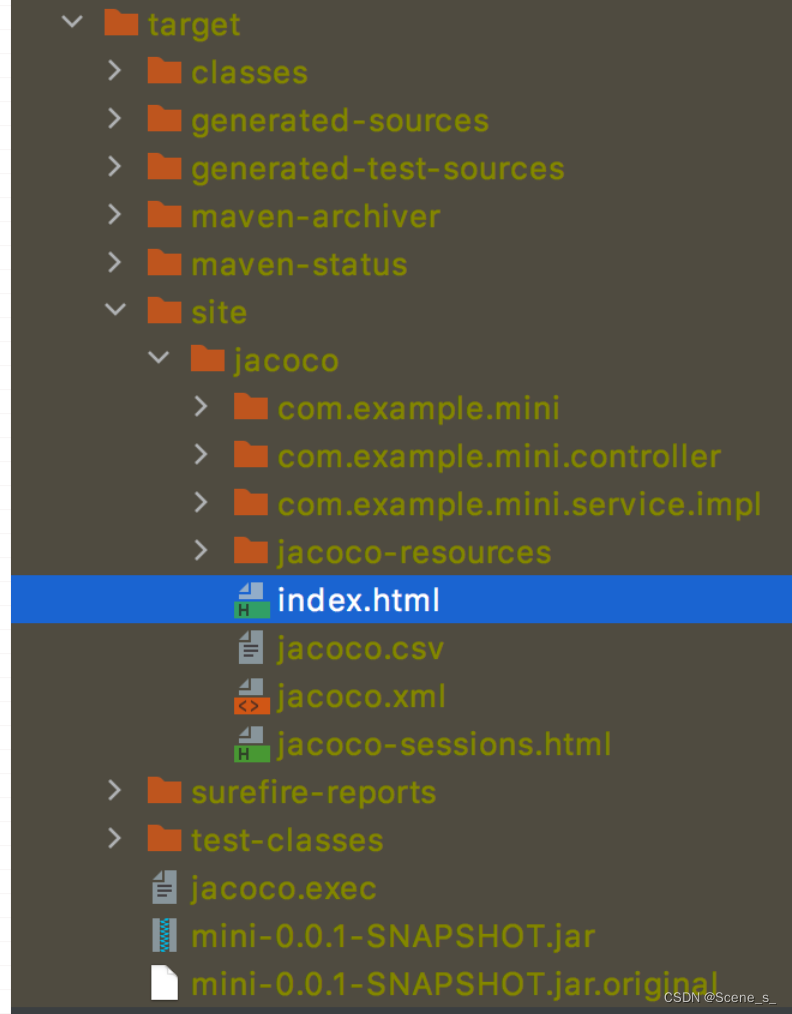
Task: Click the jacoco.csv text file icon
Action: 251,647
